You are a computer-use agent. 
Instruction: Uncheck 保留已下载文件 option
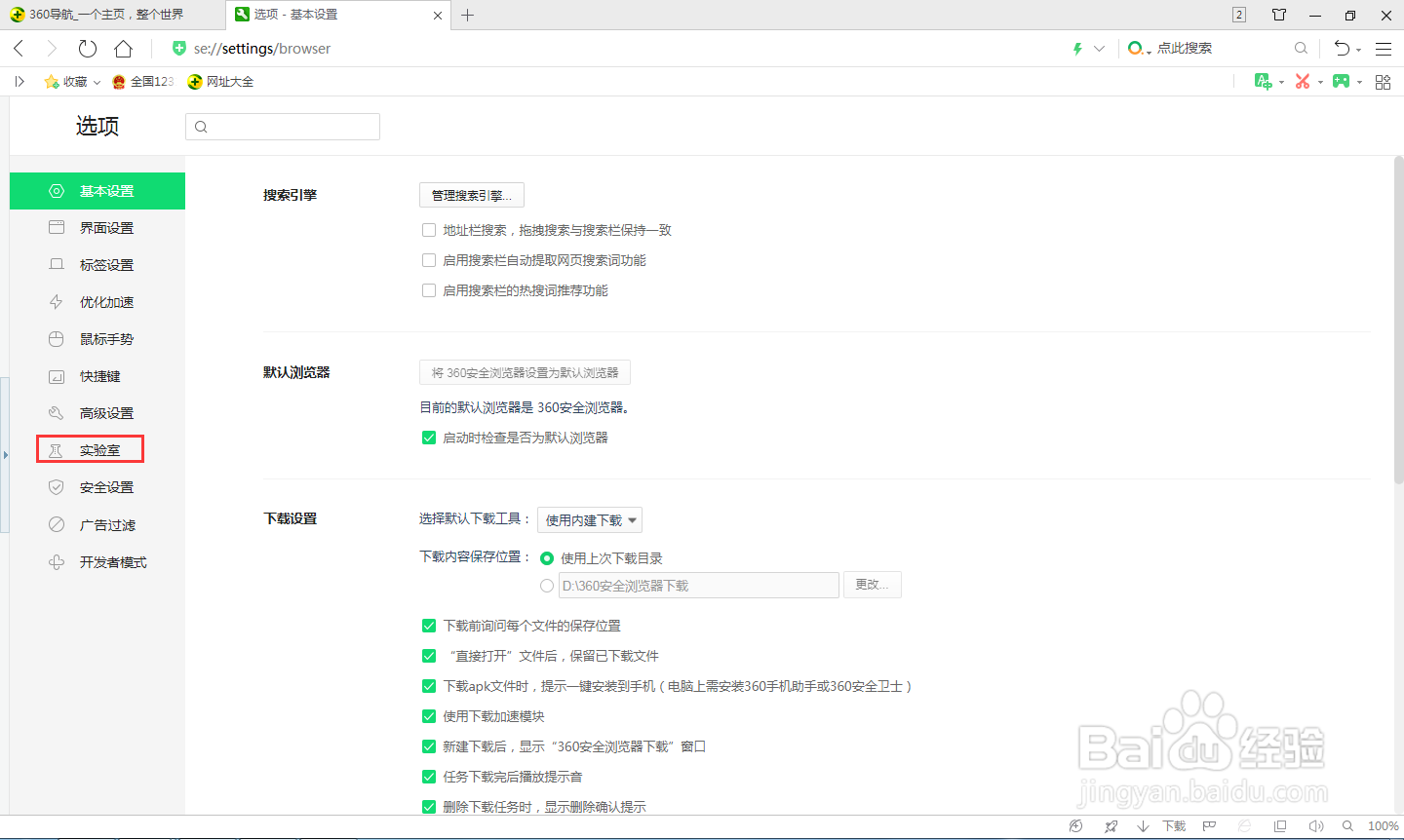click(x=429, y=656)
